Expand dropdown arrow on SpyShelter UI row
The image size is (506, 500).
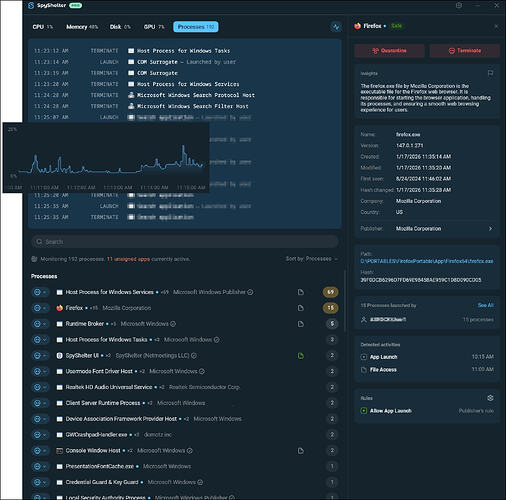tap(45, 355)
